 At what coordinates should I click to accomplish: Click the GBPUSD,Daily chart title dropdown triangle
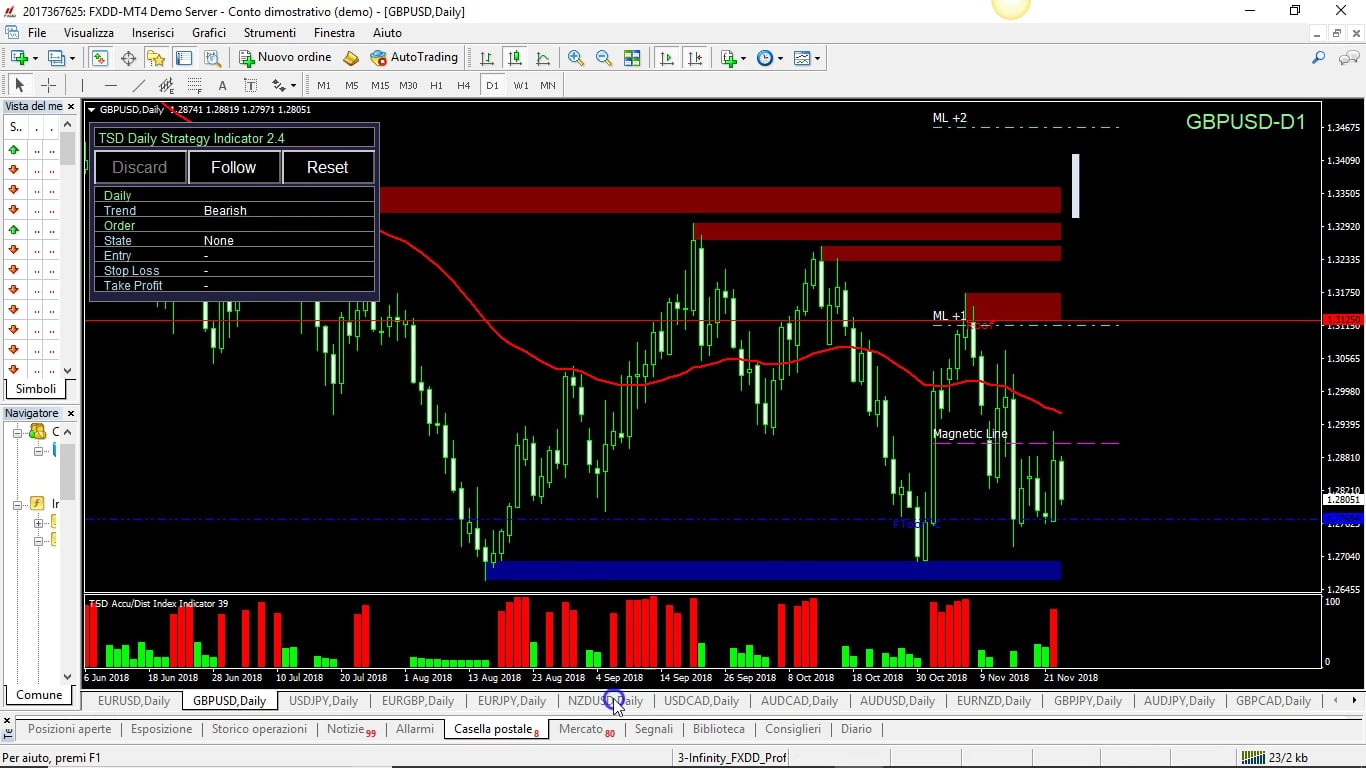(92, 110)
